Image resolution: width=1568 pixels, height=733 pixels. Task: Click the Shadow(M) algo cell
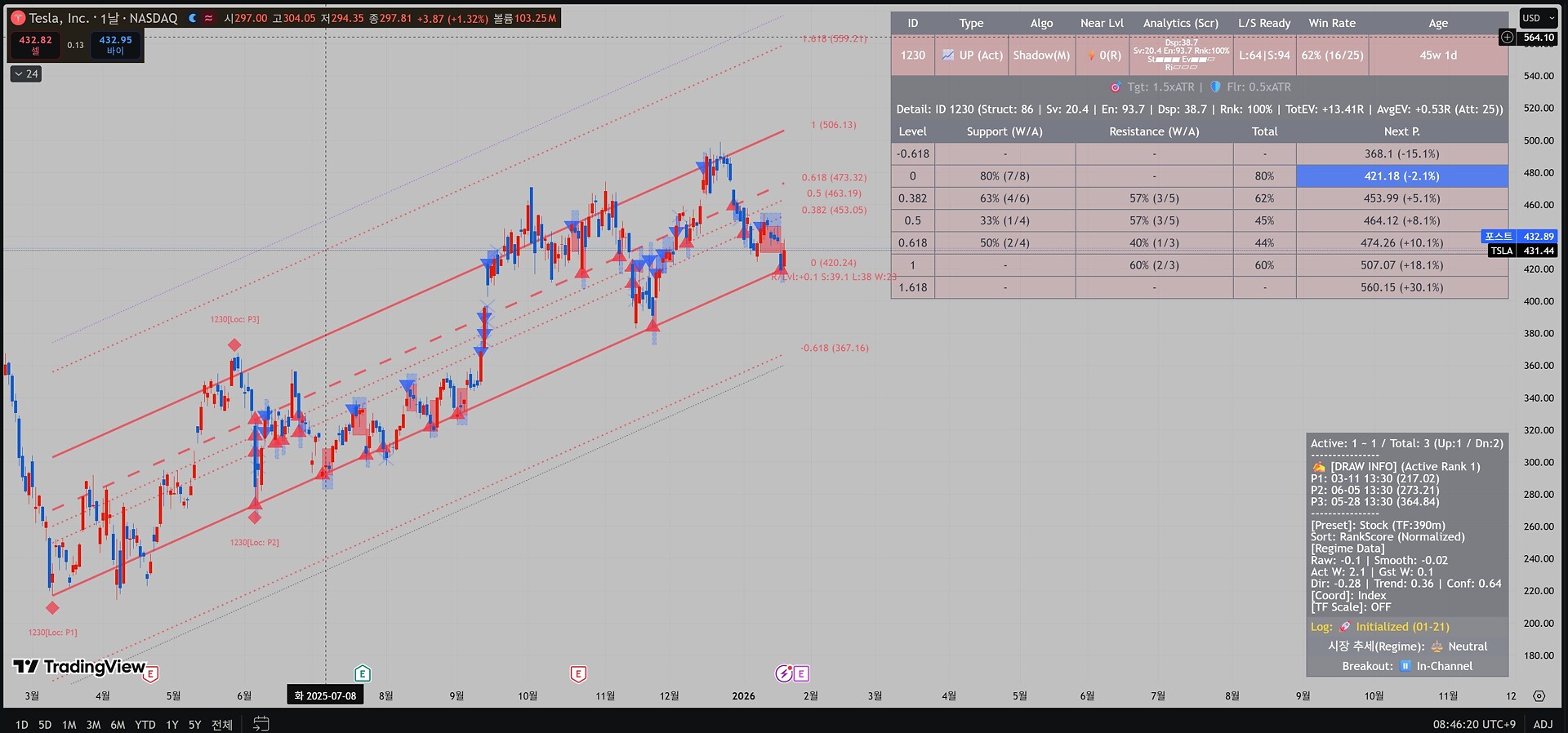(1041, 56)
